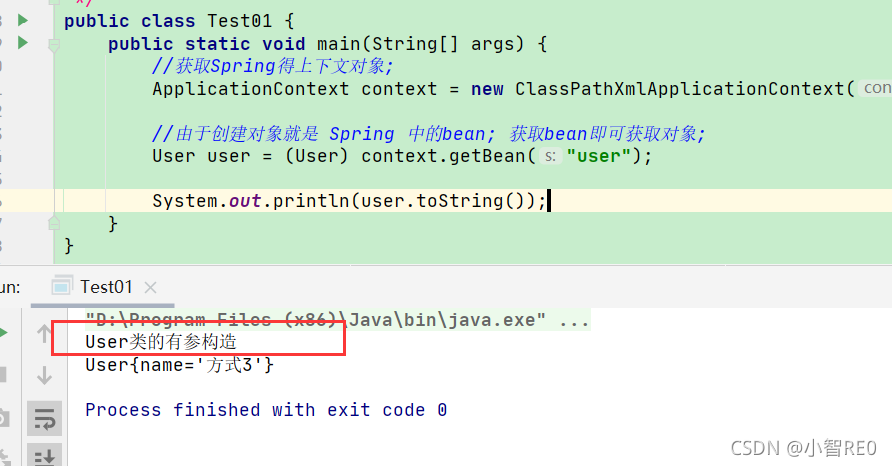
Task: Click the "user" string literal in getBean
Action: [599, 156]
